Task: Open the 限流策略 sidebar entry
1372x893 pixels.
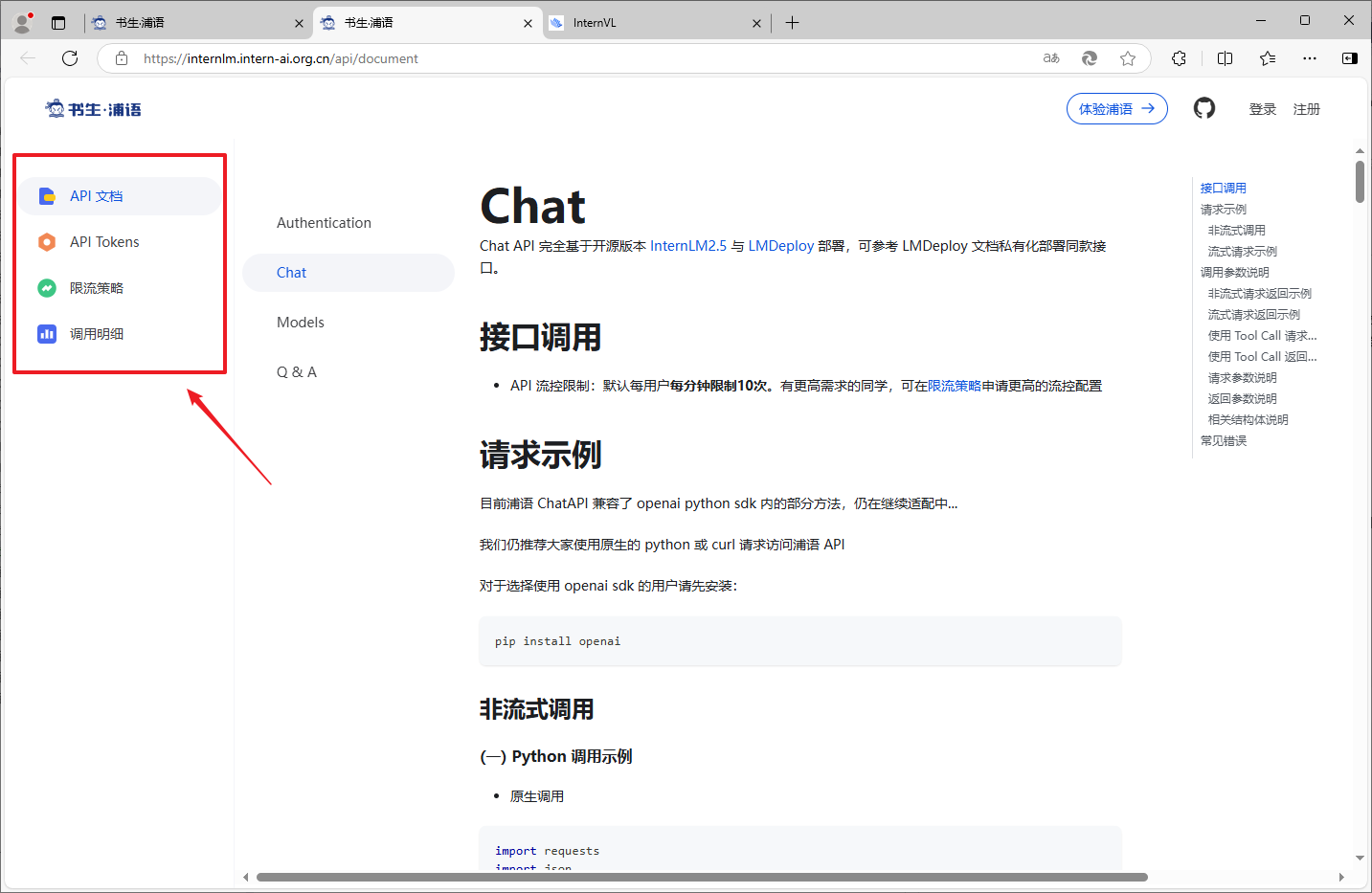Action: click(120, 288)
